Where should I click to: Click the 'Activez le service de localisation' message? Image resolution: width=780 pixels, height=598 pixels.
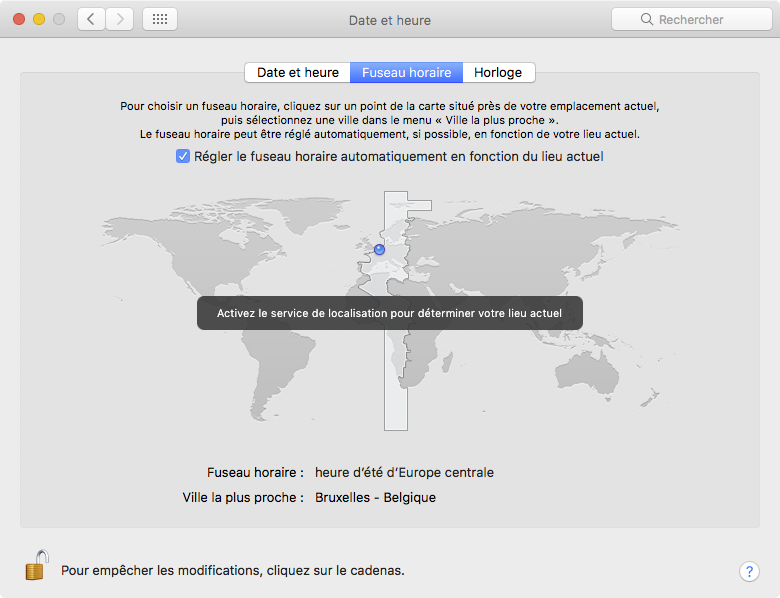(x=390, y=313)
